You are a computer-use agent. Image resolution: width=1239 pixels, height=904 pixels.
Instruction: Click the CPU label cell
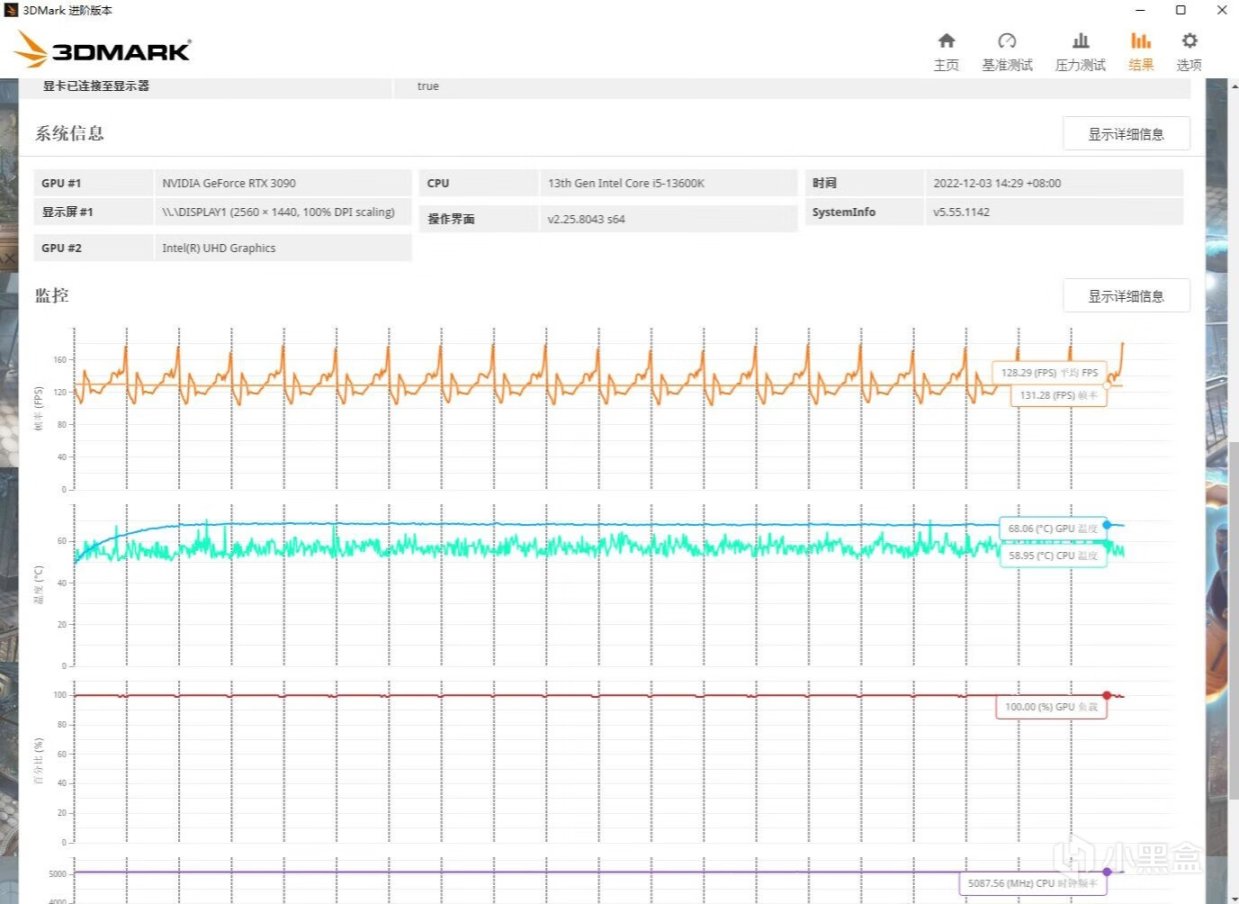pos(478,183)
